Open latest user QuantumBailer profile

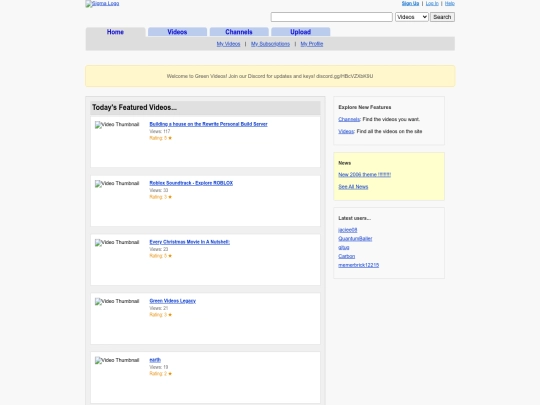355,238
